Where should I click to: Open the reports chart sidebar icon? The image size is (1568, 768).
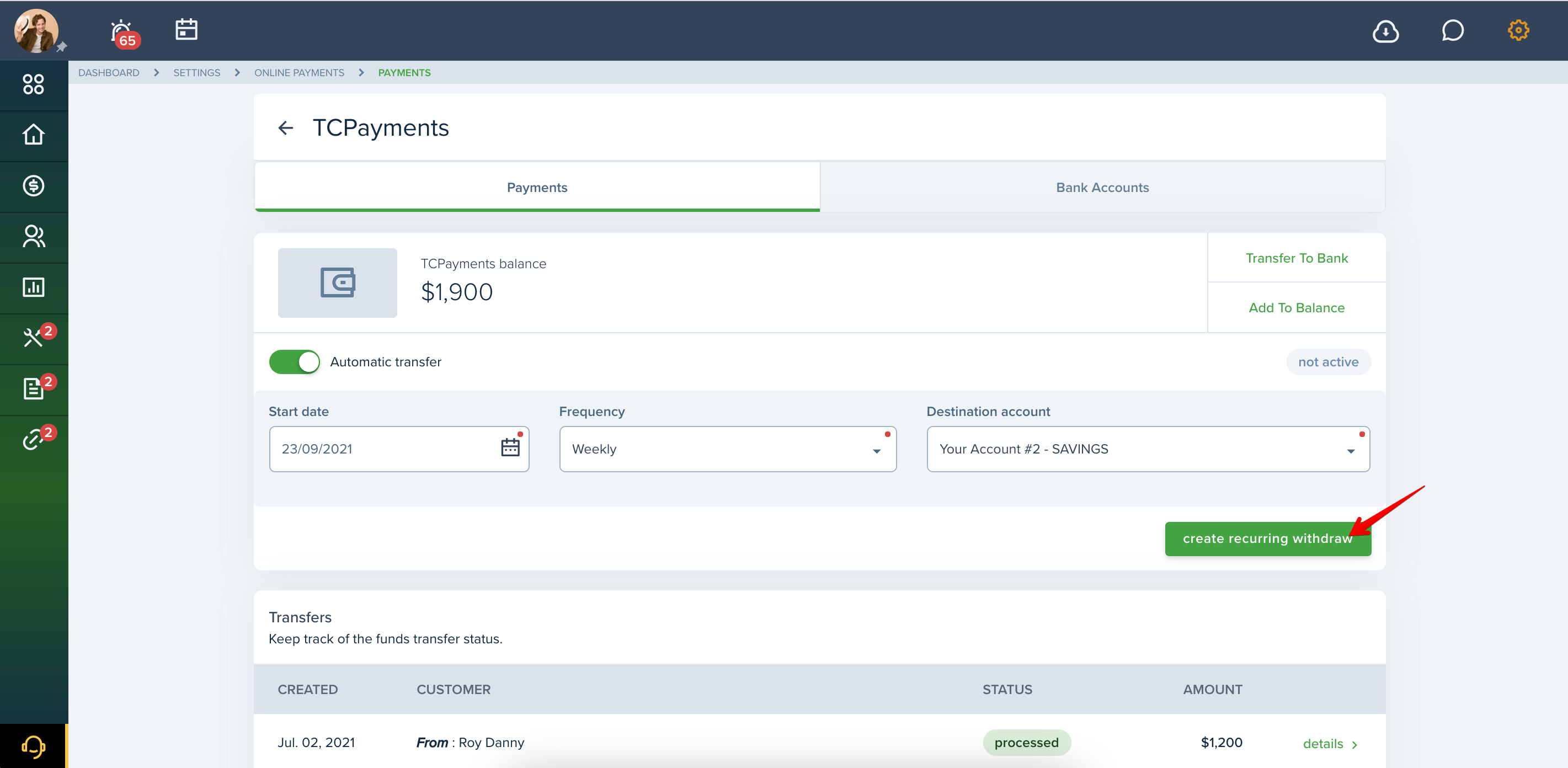(34, 287)
